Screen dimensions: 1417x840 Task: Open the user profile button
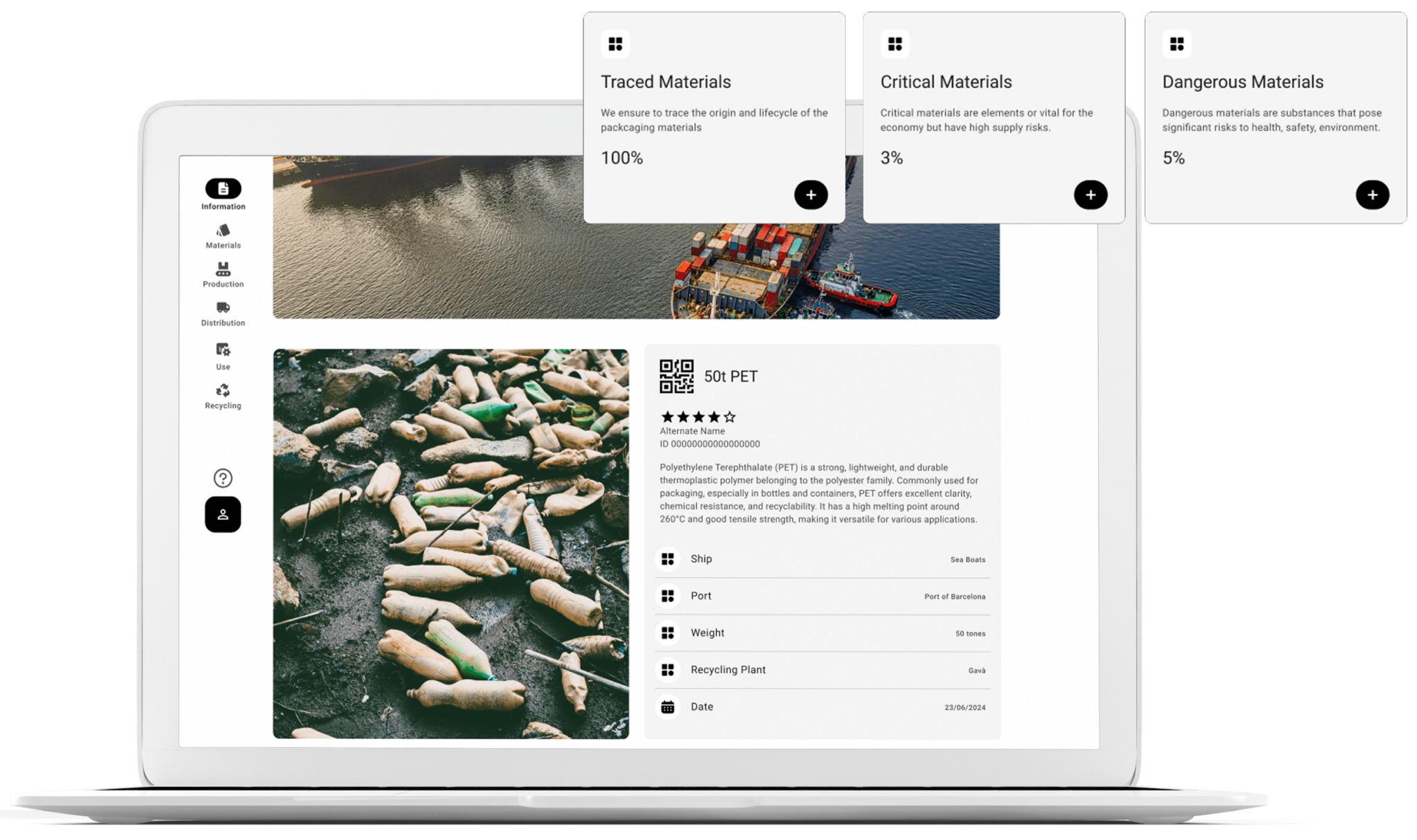(223, 514)
